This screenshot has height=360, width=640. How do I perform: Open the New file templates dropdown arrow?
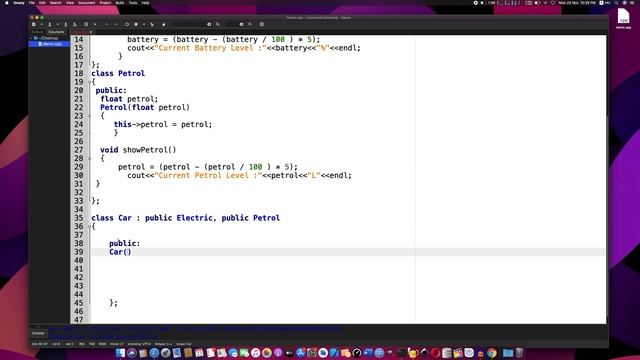[x=41, y=24]
